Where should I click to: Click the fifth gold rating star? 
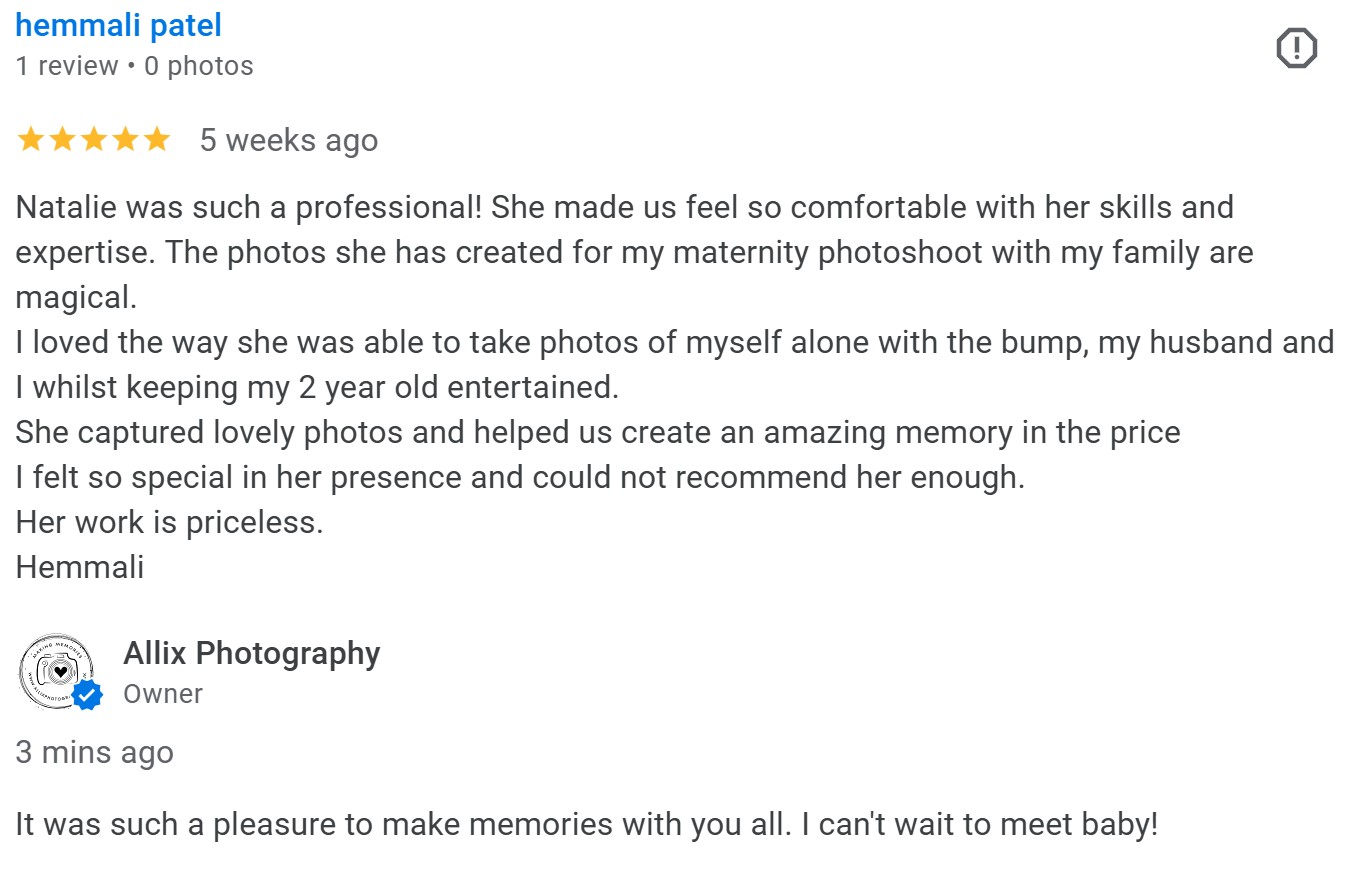pyautogui.click(x=156, y=140)
